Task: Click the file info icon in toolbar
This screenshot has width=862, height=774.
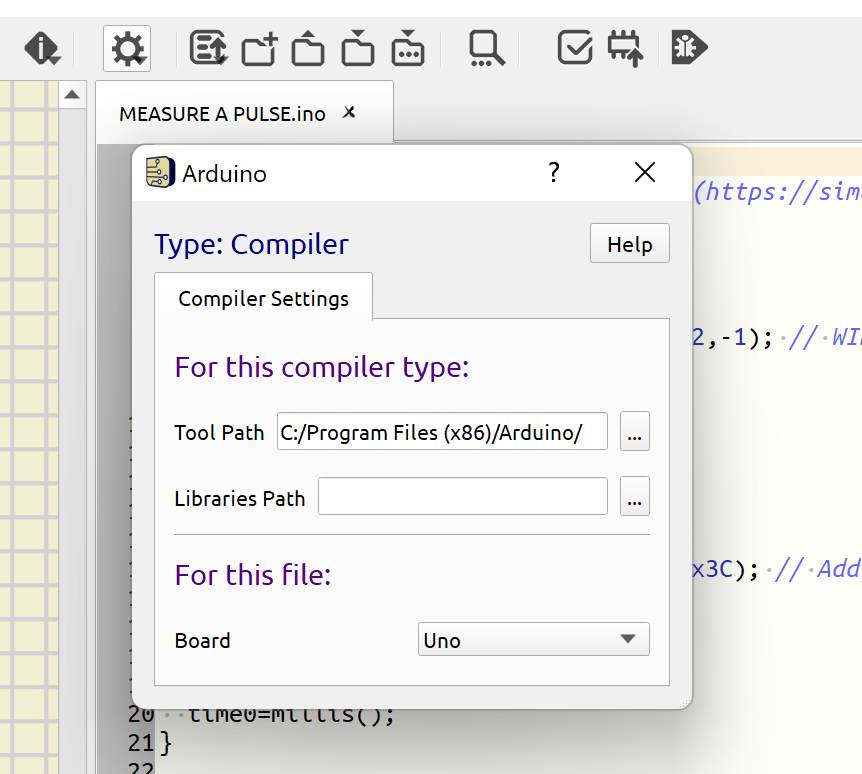Action: (x=41, y=48)
